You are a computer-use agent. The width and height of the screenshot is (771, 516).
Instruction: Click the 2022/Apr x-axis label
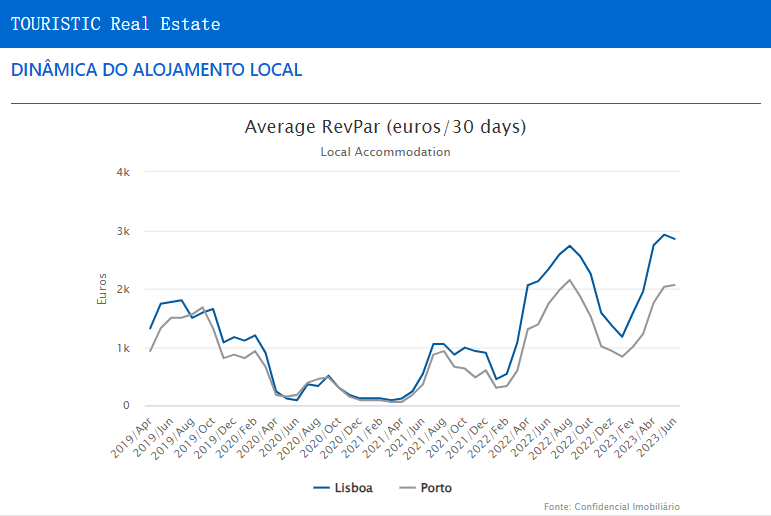click(x=509, y=437)
